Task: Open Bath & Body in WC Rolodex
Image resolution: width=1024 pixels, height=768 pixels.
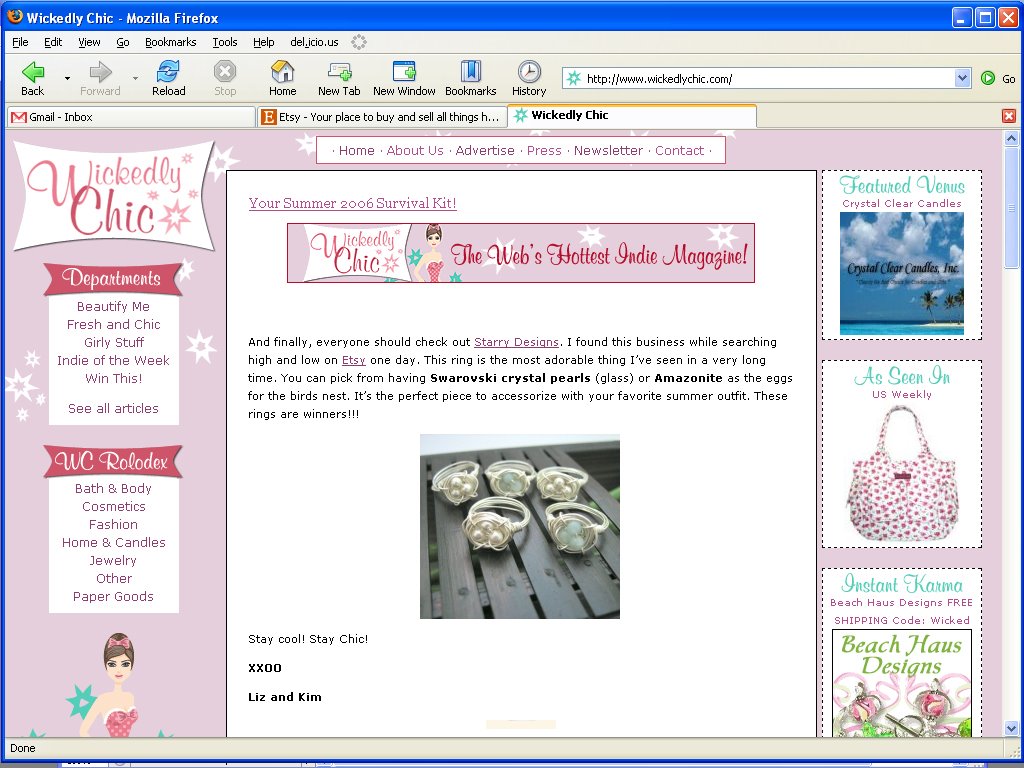Action: pos(113,488)
